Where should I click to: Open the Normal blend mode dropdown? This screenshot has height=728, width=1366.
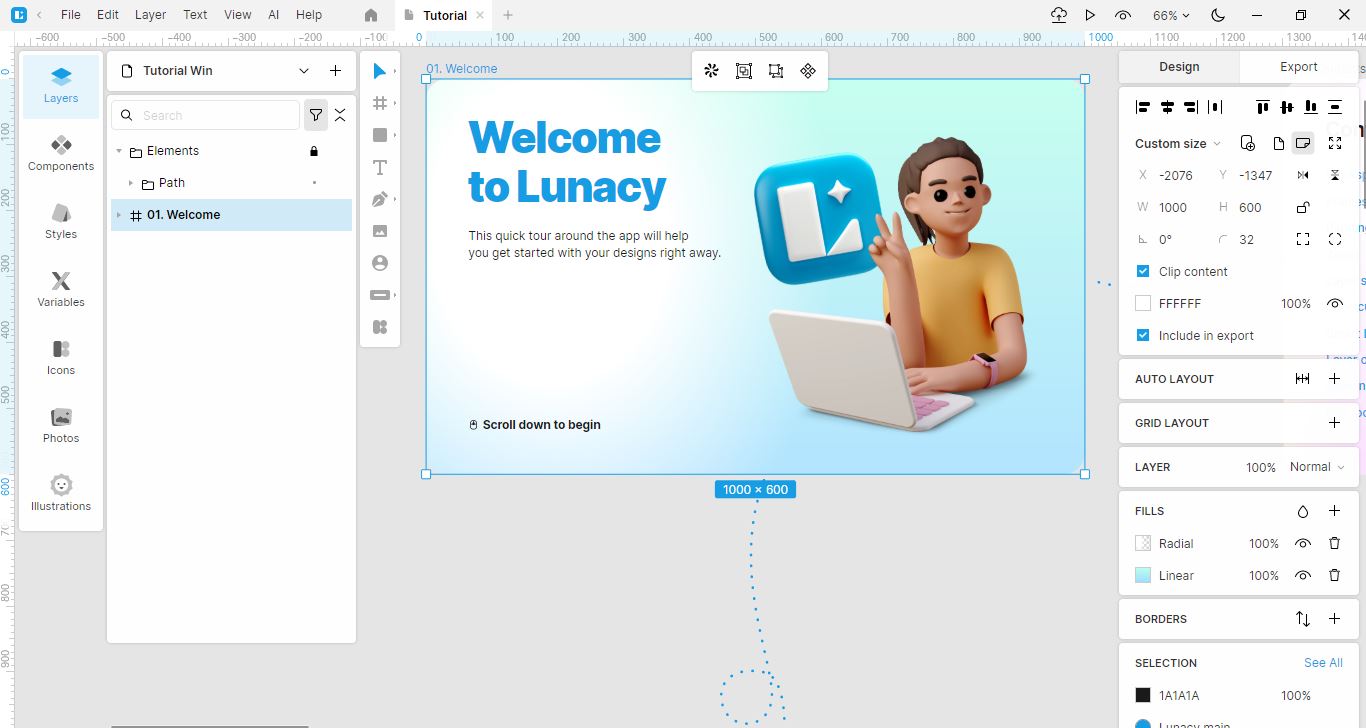point(1316,467)
